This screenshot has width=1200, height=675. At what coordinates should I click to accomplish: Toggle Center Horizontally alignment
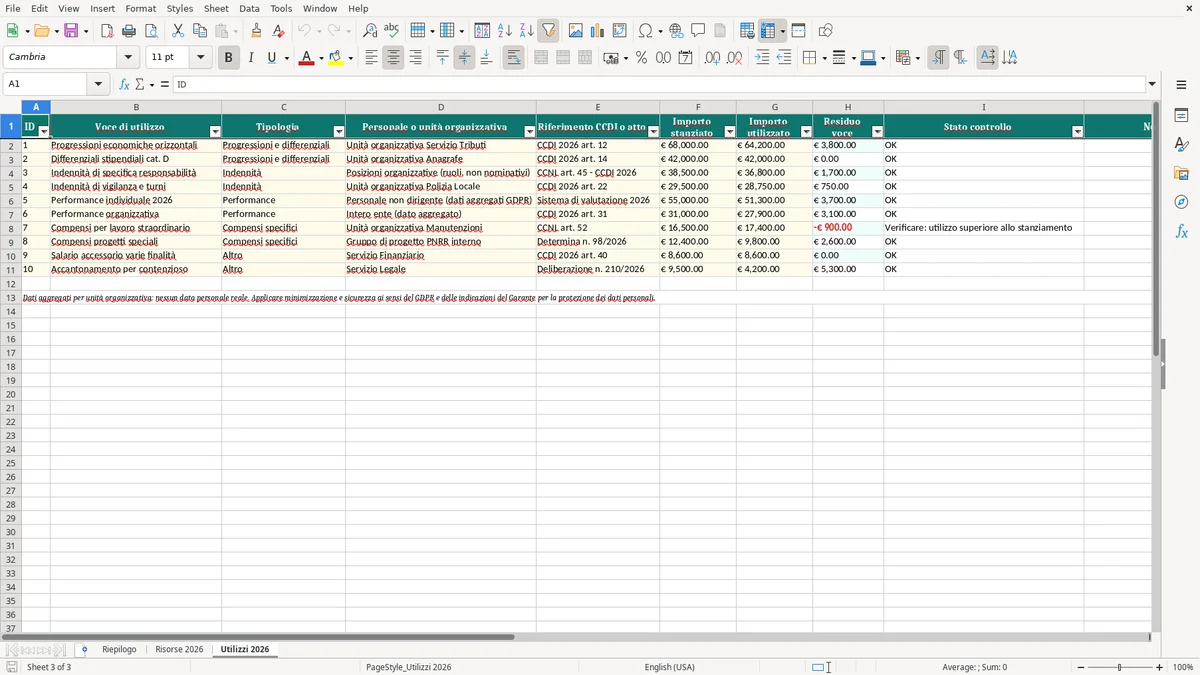coord(393,58)
